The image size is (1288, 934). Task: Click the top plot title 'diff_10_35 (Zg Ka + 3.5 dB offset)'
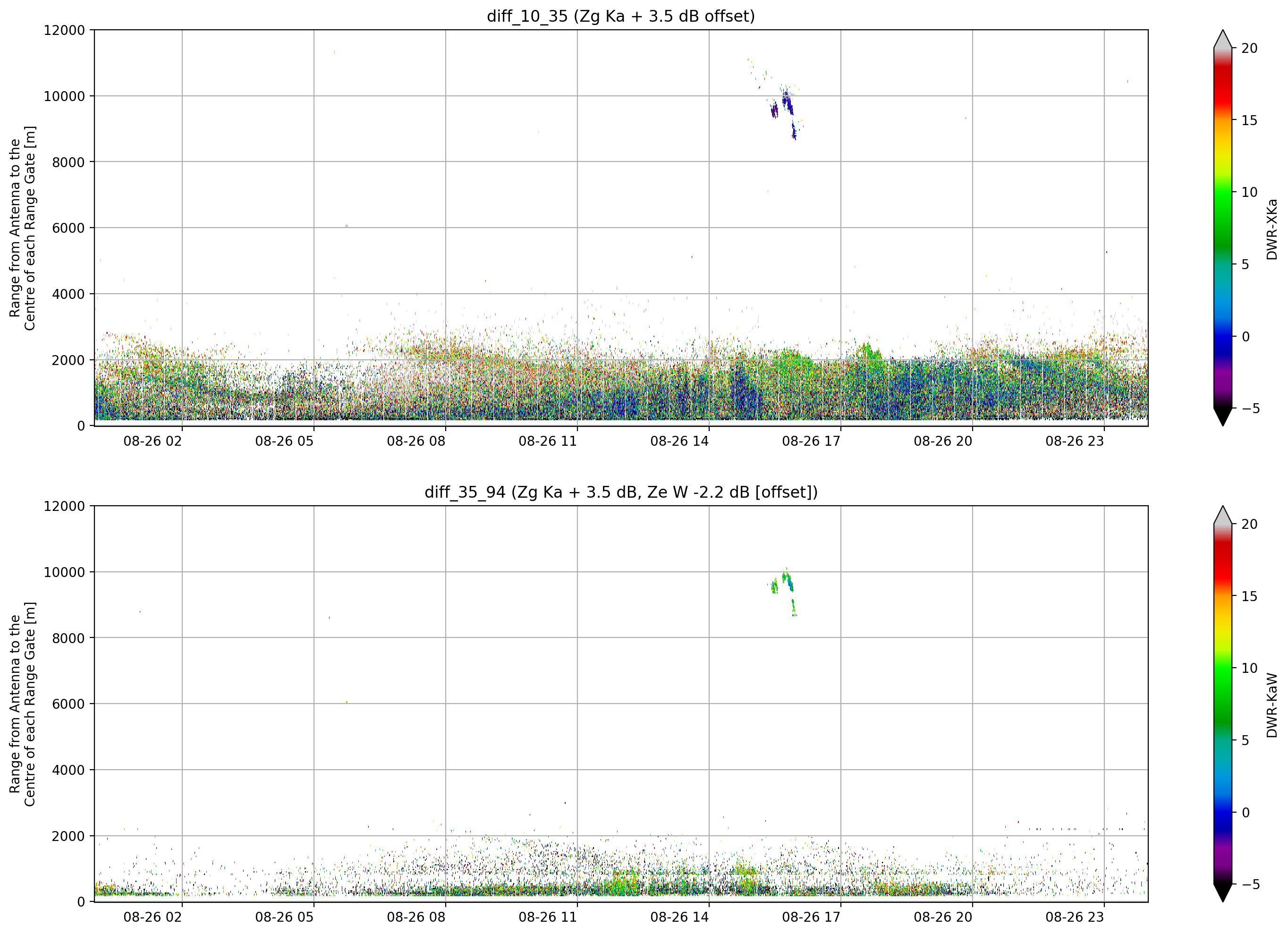point(621,16)
